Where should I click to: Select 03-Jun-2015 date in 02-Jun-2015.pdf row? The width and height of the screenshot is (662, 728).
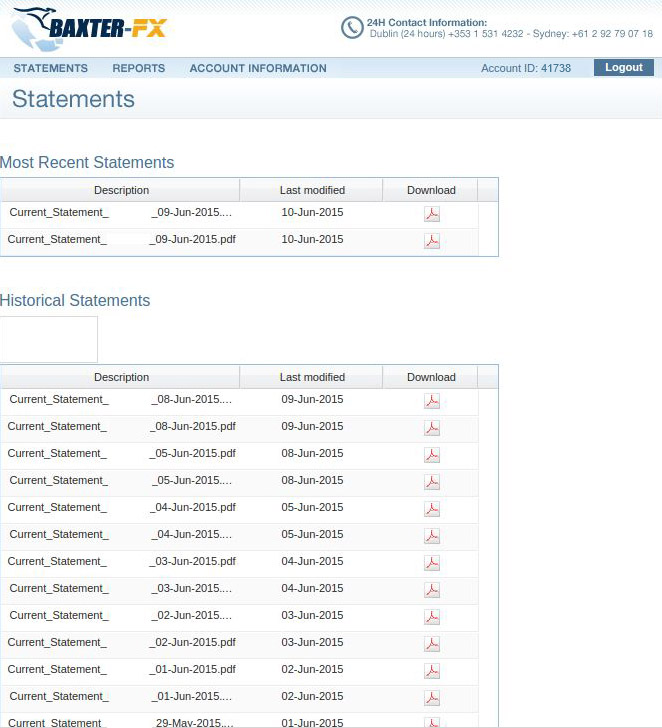coord(312,642)
